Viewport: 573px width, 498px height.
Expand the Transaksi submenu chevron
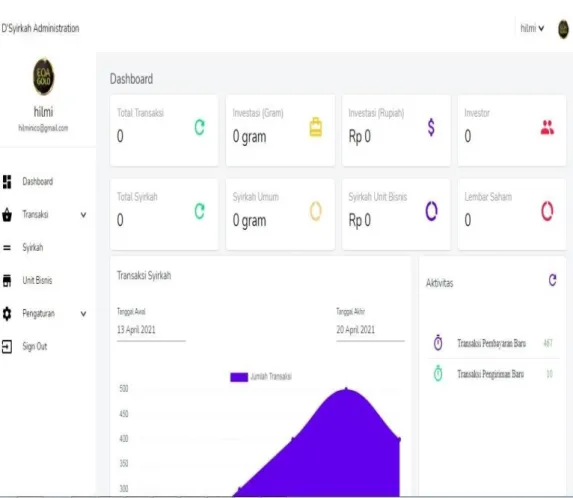tap(83, 215)
